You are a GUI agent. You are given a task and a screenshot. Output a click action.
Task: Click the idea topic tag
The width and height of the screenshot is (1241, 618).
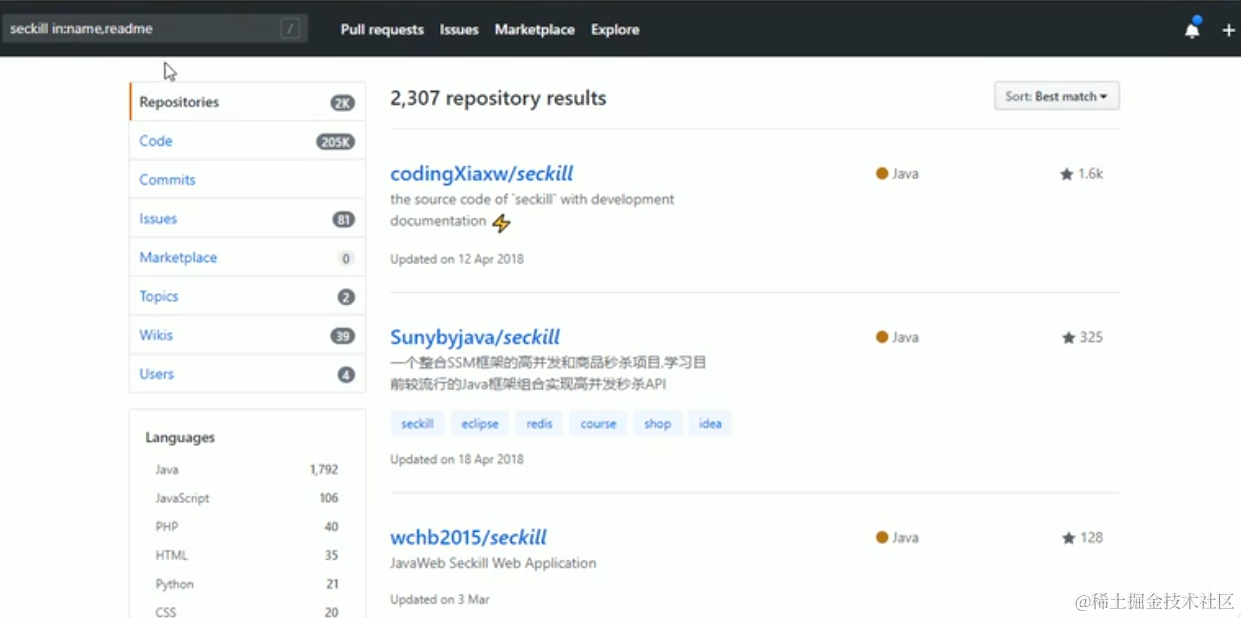[710, 424]
